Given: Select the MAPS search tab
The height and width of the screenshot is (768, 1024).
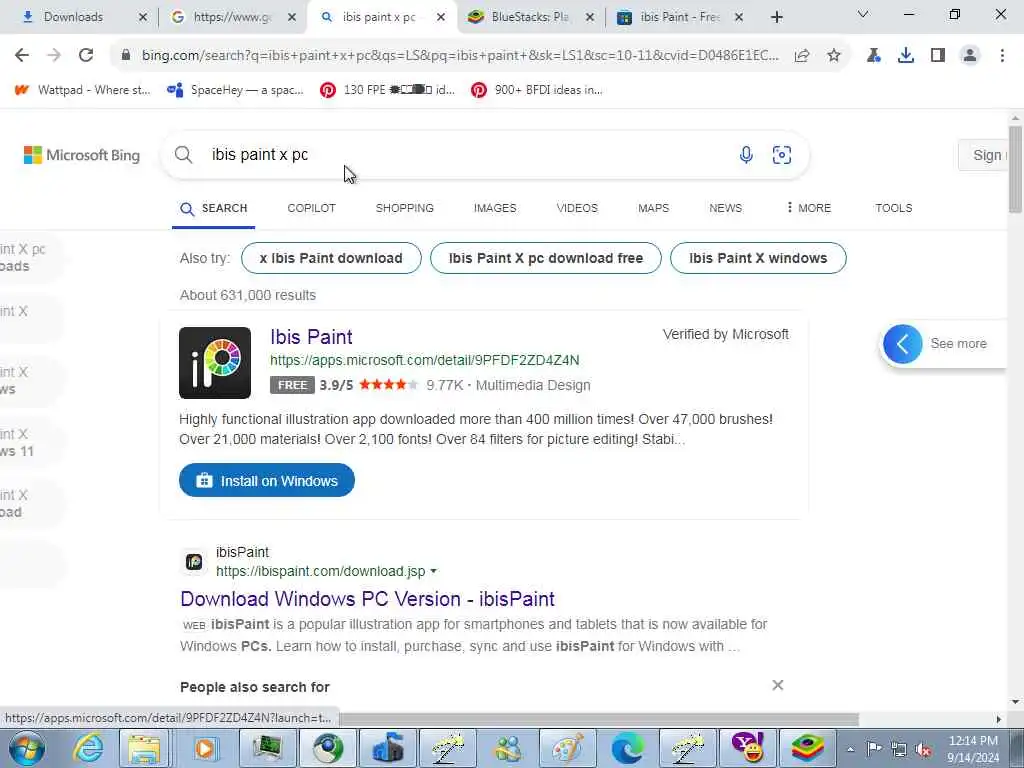Looking at the screenshot, I should [653, 208].
